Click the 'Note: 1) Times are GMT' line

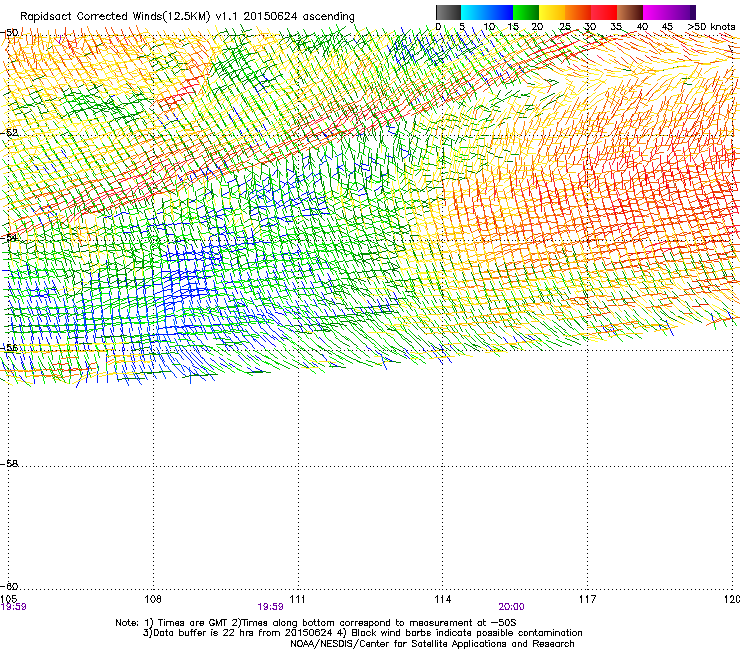tap(316, 623)
